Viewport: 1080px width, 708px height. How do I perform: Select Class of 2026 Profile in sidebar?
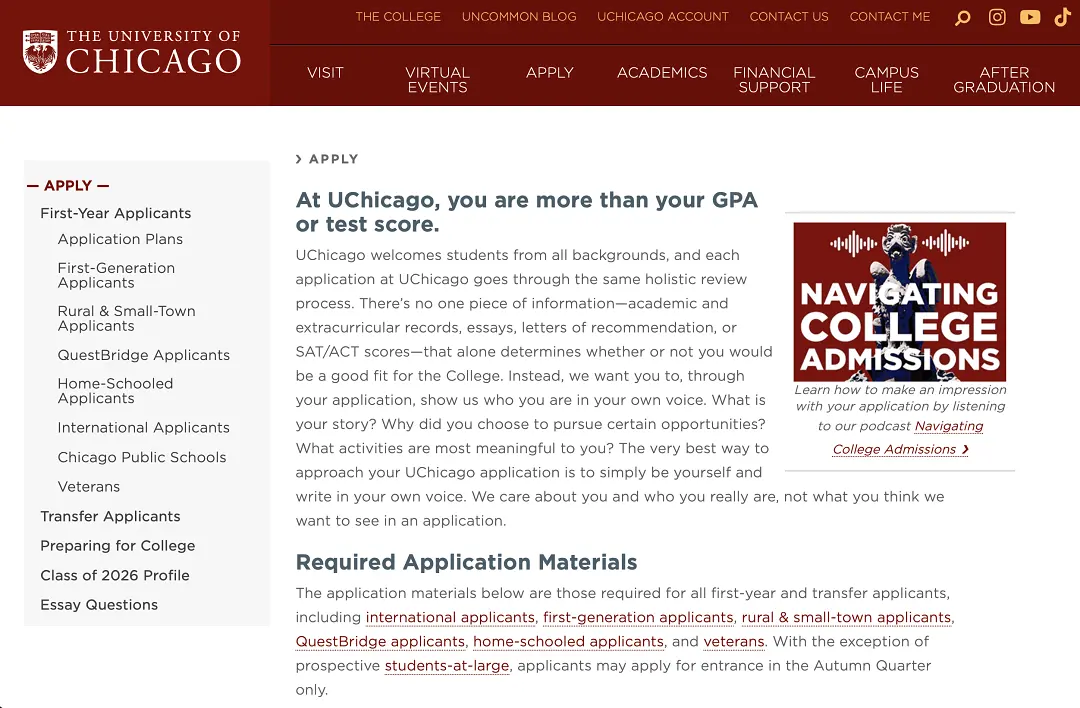(x=115, y=576)
